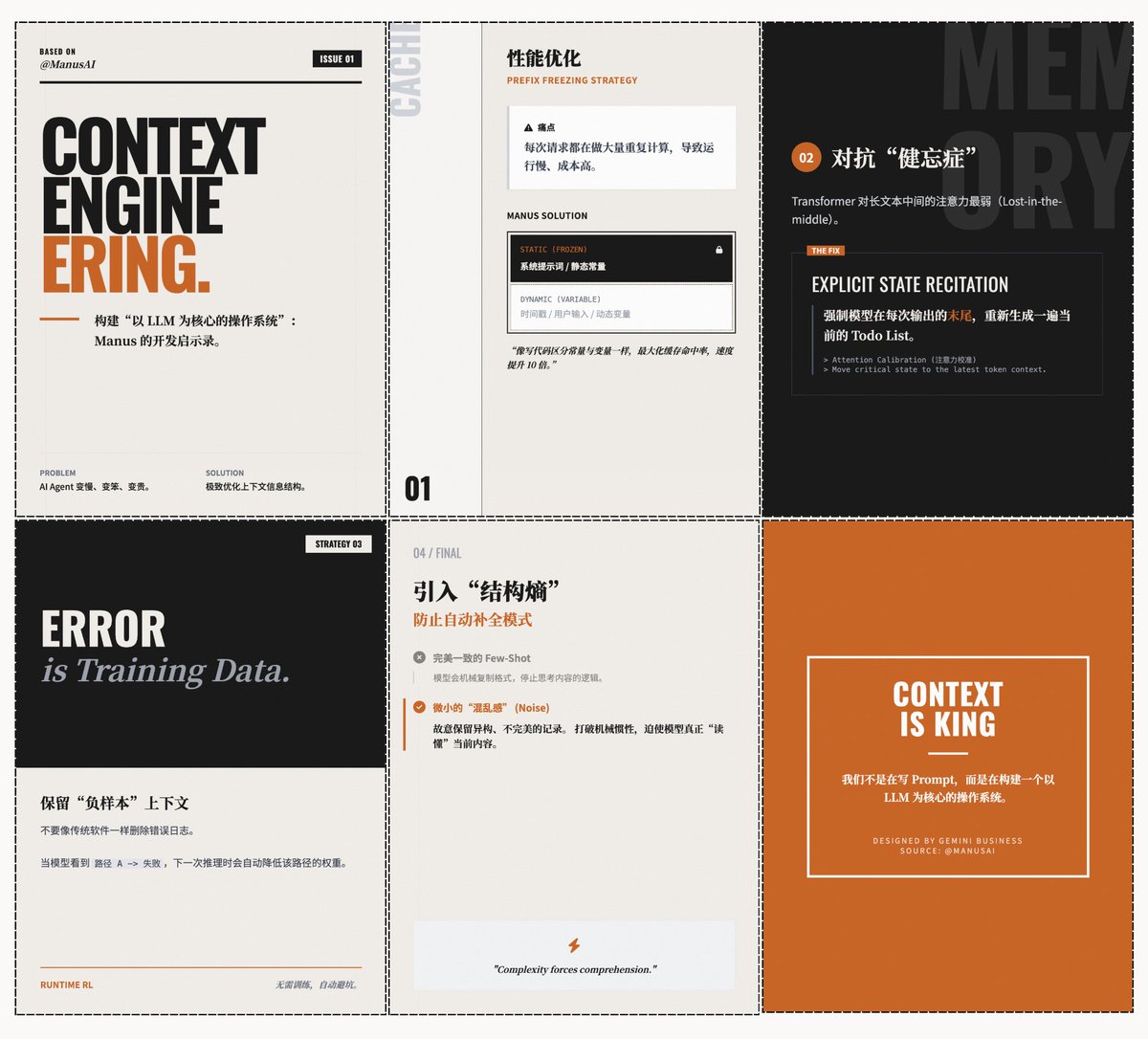The image size is (1148, 1039).
Task: Click the text 系统提示词 / 静态常量
Action: (x=563, y=266)
